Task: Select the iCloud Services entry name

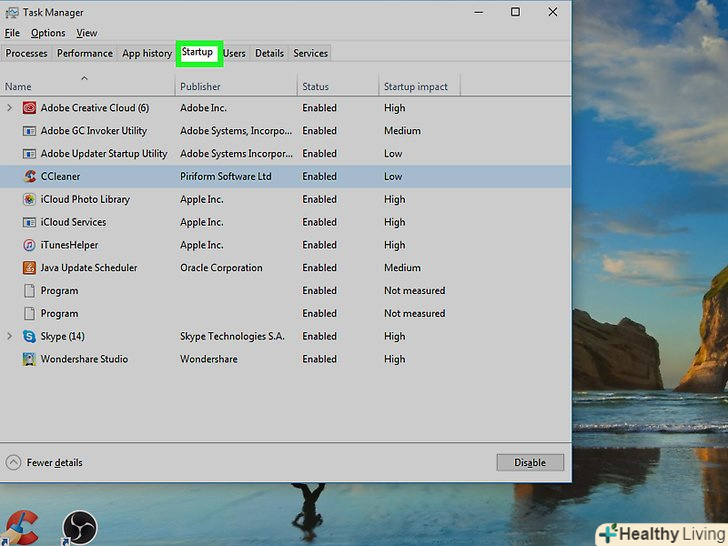Action: tap(73, 222)
